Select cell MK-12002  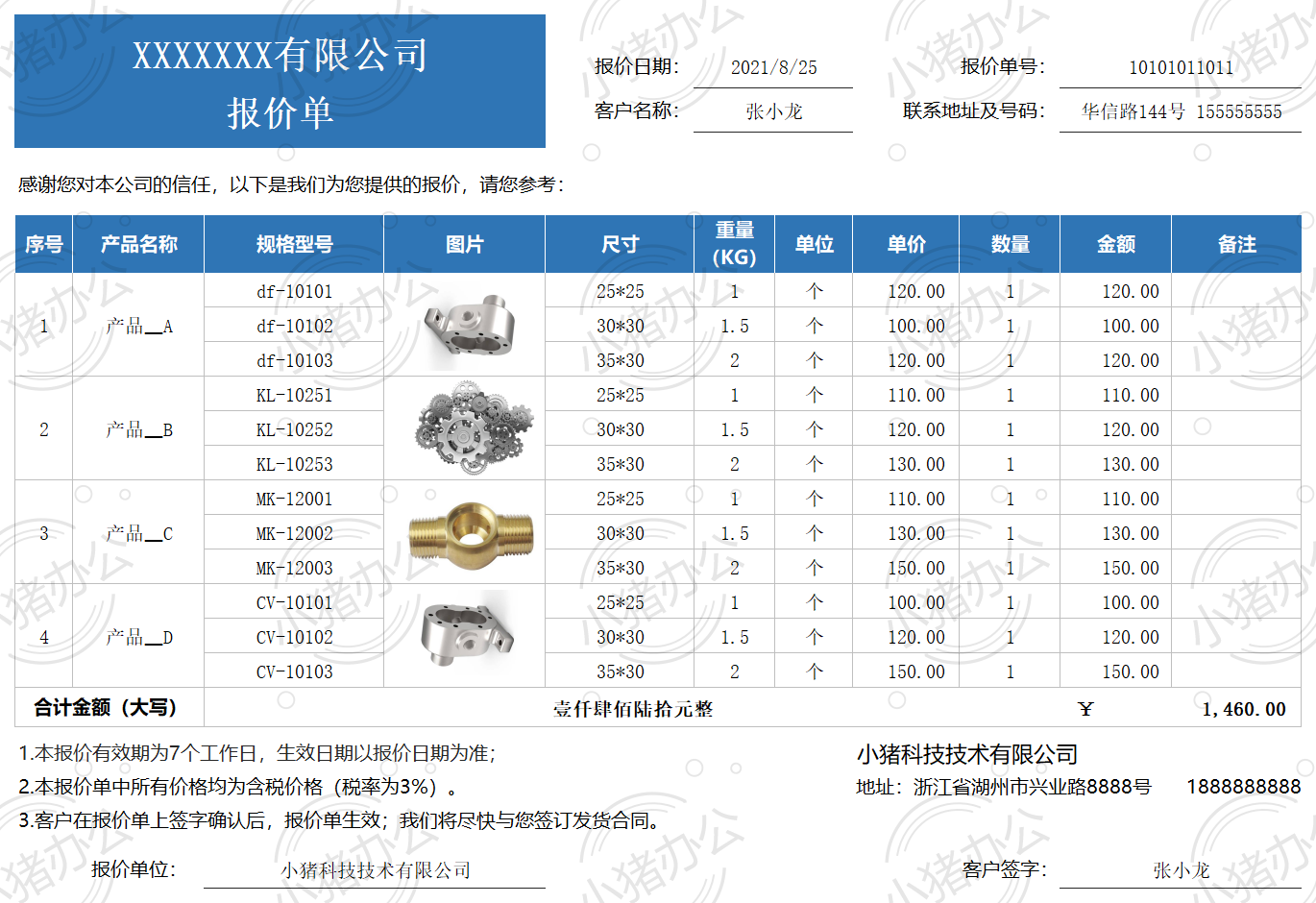[295, 533]
